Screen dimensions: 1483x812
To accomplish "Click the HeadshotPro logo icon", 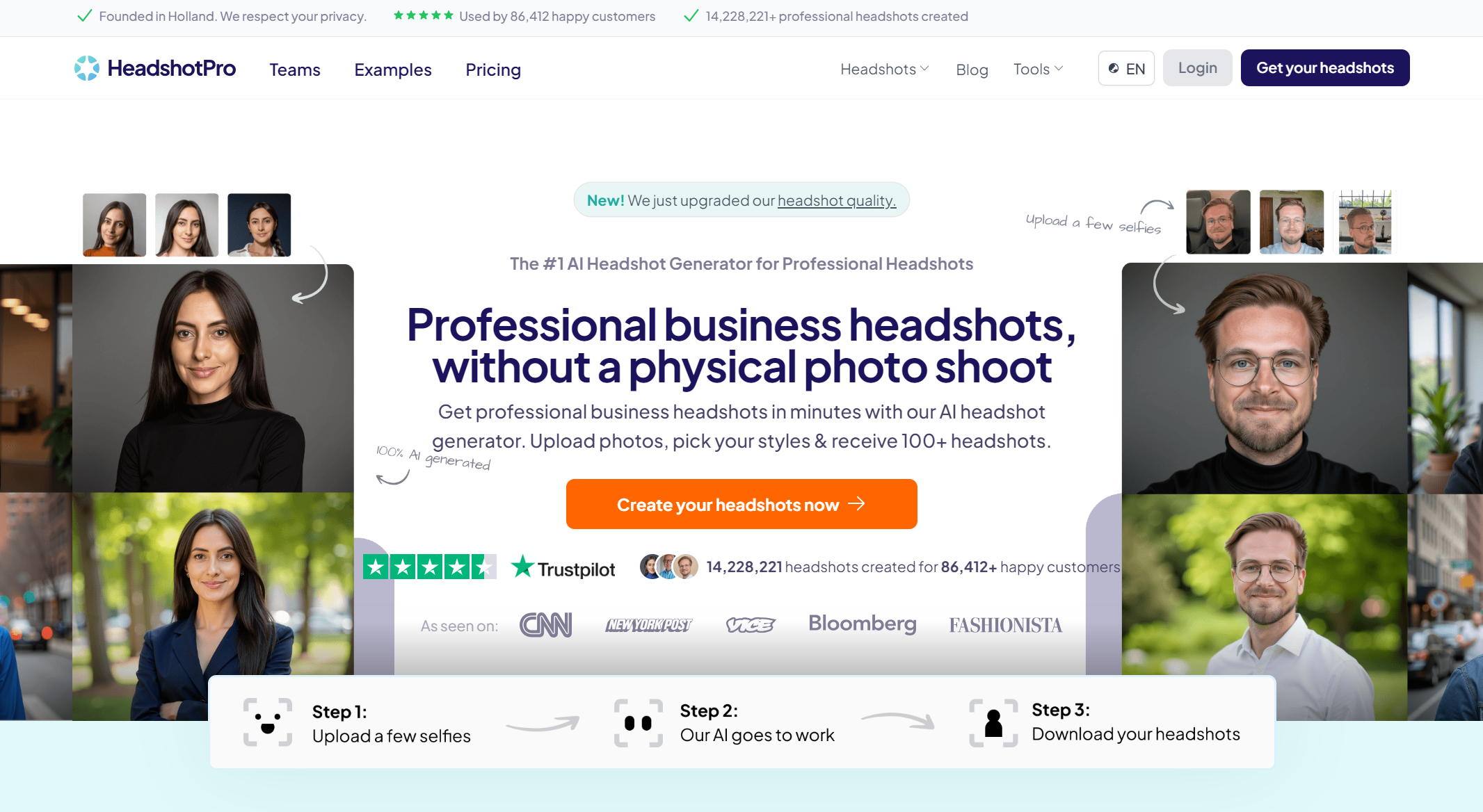I will pos(87,68).
